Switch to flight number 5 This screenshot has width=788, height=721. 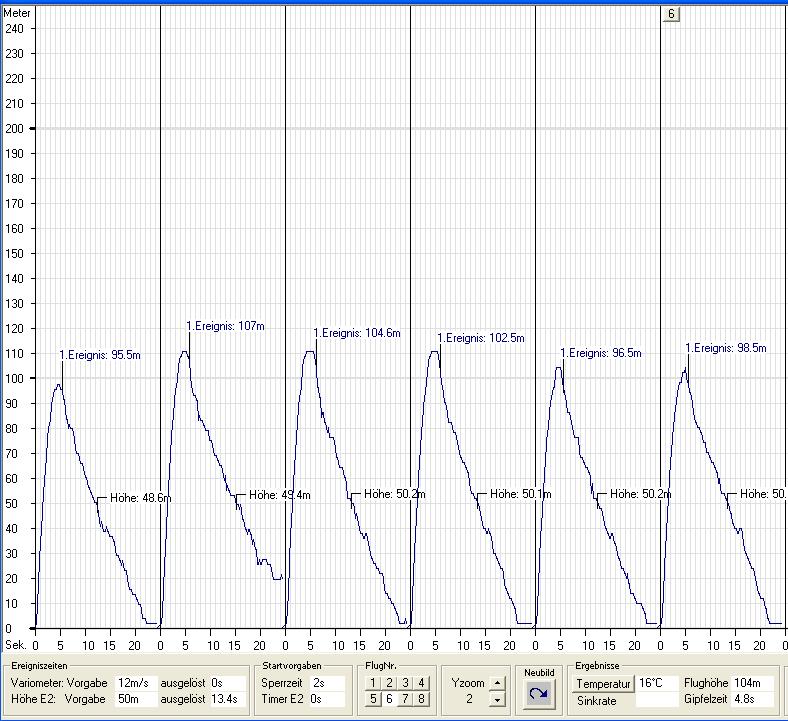[x=373, y=699]
